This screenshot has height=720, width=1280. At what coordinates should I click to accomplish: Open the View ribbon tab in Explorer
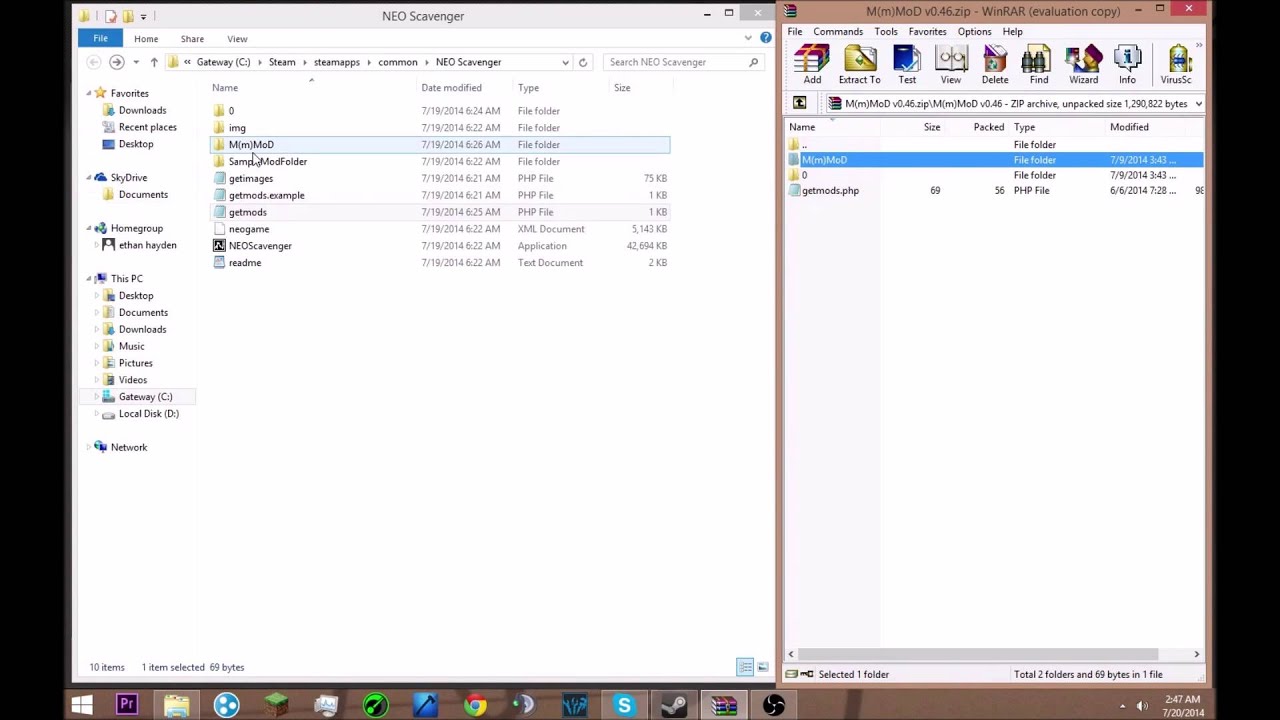tap(237, 39)
